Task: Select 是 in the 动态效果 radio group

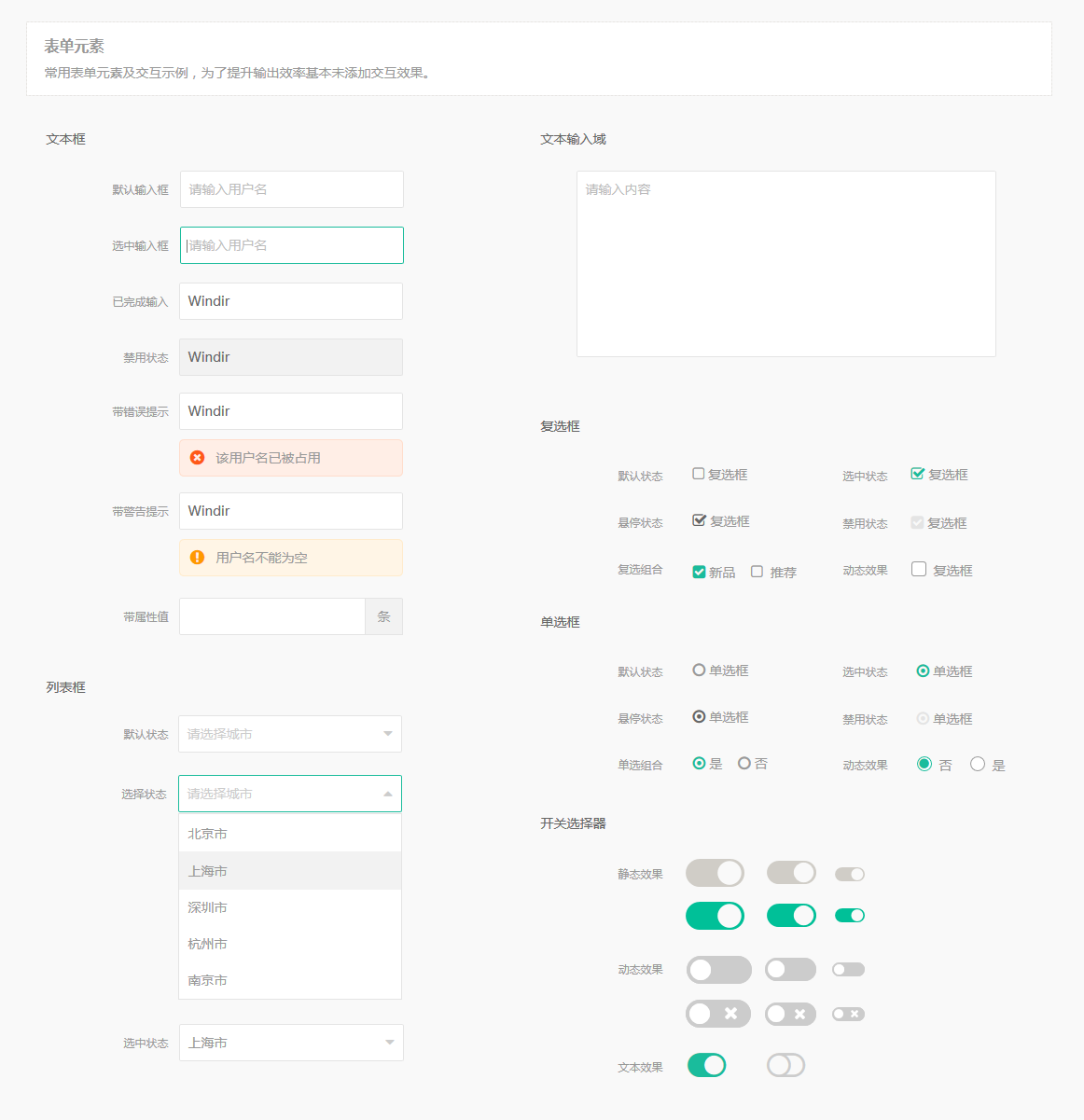Action: coord(978,764)
